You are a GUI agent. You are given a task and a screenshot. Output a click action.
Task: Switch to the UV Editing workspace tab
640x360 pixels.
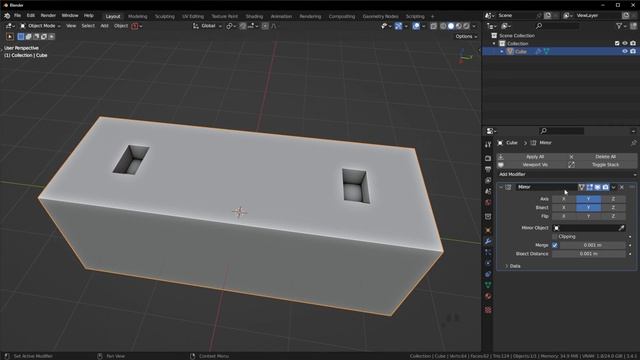point(193,17)
